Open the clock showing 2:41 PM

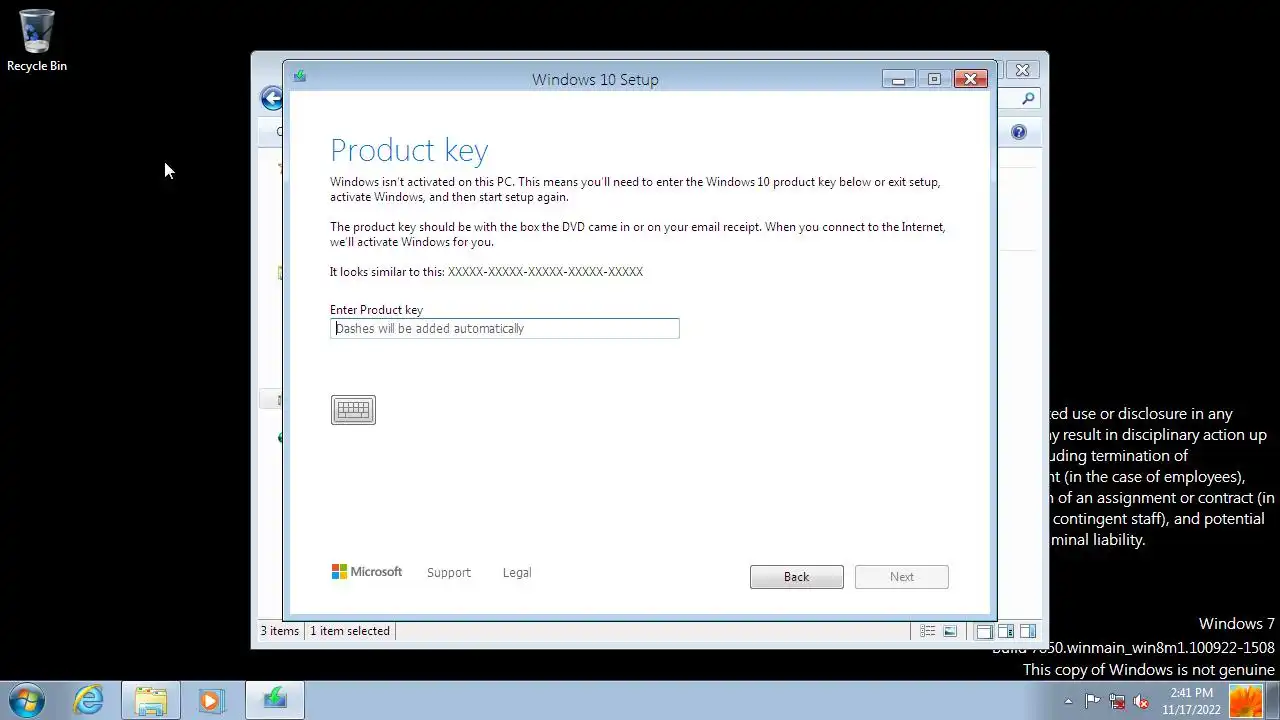[x=1191, y=701]
